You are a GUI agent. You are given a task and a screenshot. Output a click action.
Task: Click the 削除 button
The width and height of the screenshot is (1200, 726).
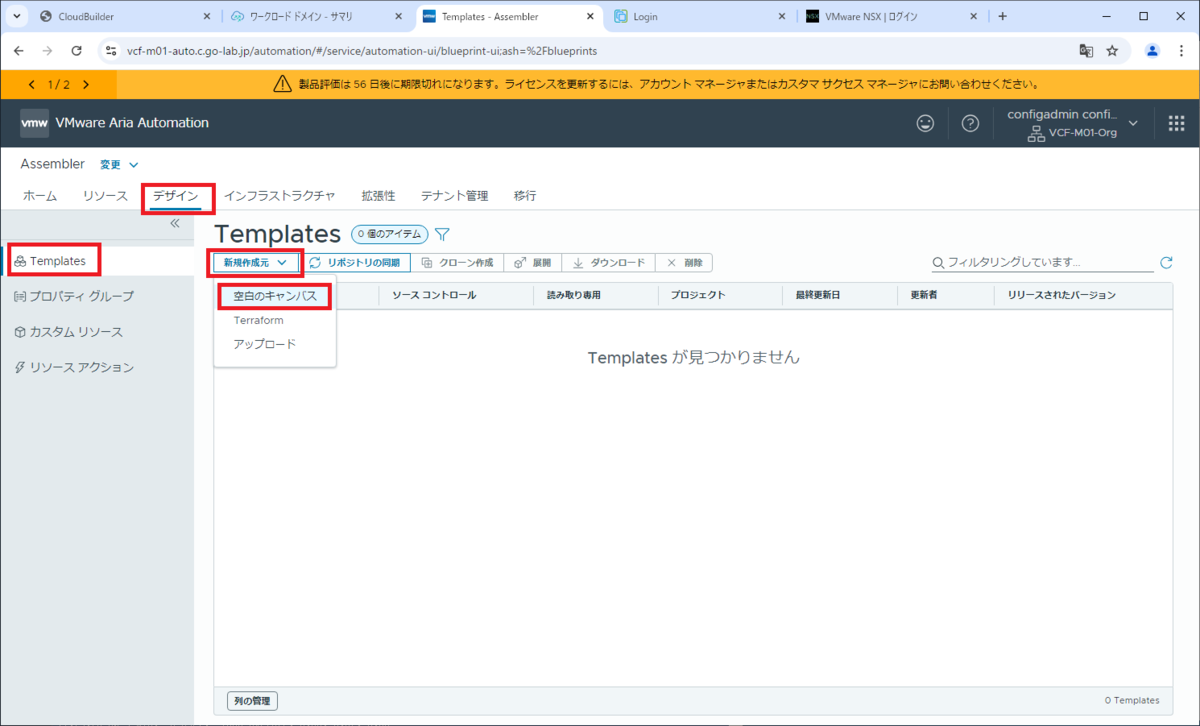[x=684, y=263]
